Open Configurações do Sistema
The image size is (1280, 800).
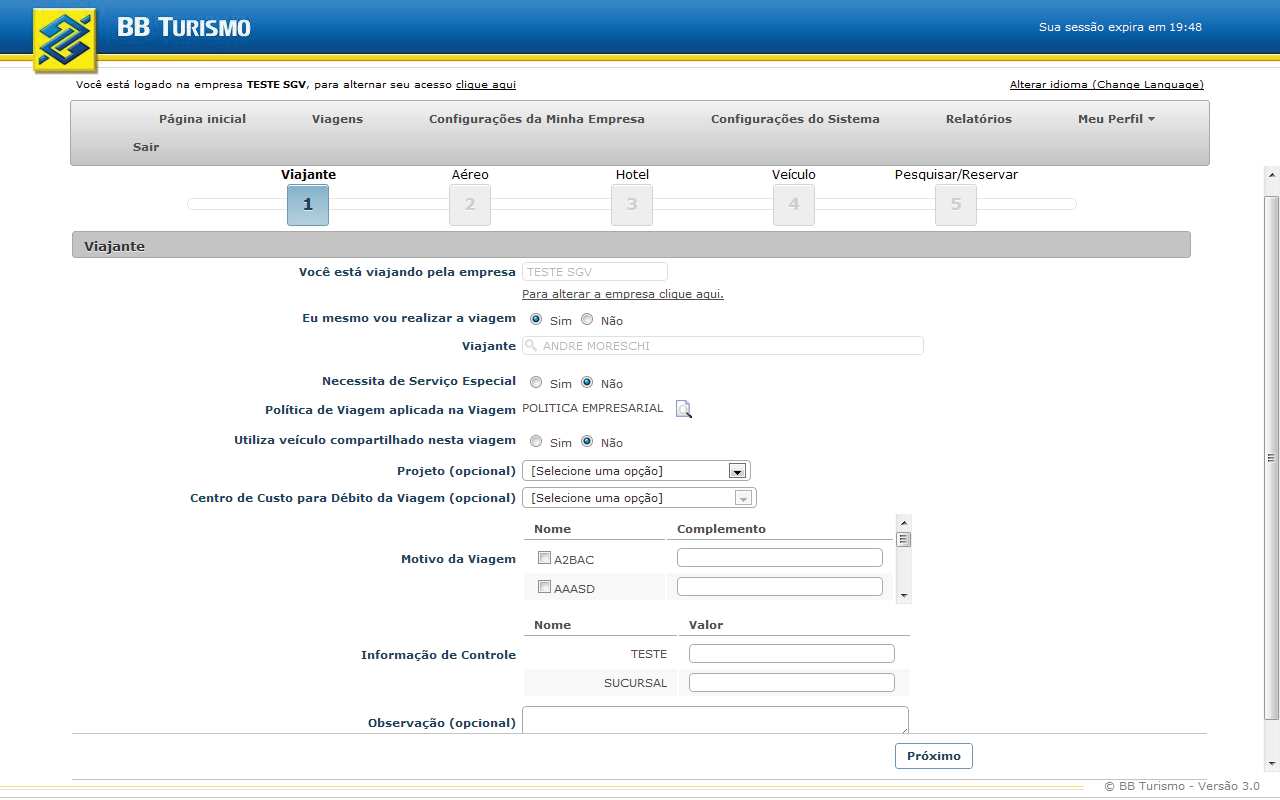(x=795, y=119)
